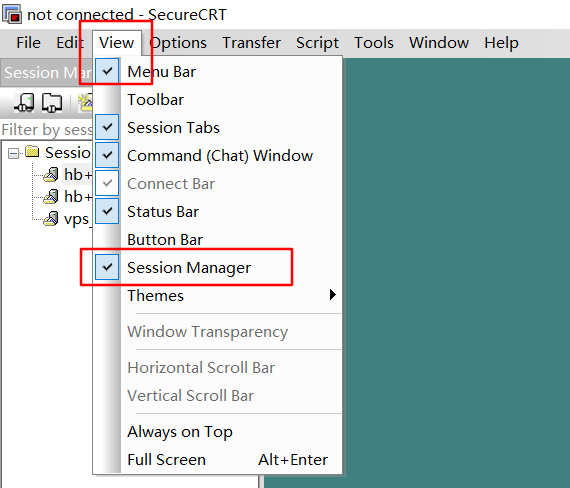Open the Options menu
Image resolution: width=570 pixels, height=488 pixels.
pyautogui.click(x=178, y=43)
